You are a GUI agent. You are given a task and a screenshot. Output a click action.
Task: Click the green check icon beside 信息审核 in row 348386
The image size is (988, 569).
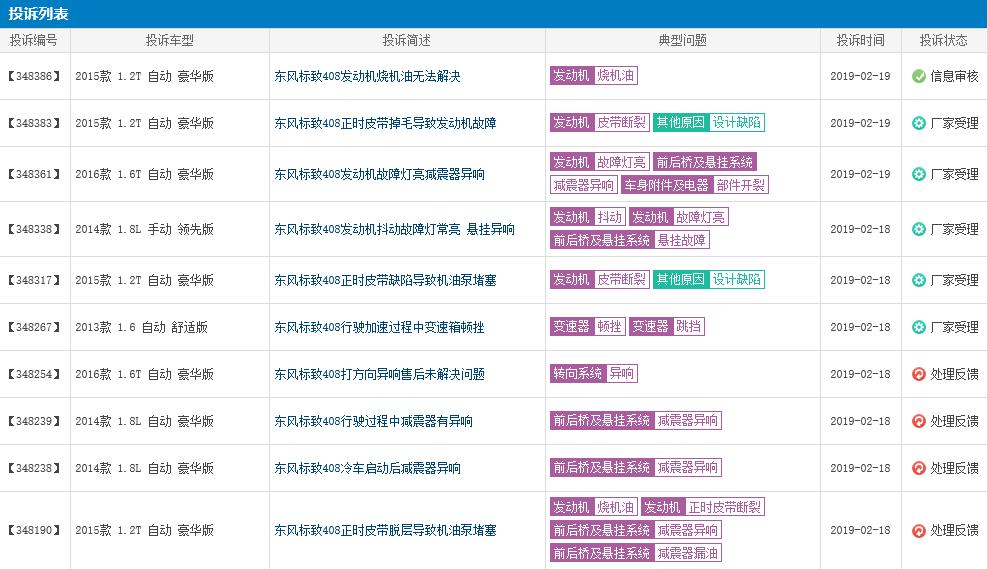click(x=919, y=76)
